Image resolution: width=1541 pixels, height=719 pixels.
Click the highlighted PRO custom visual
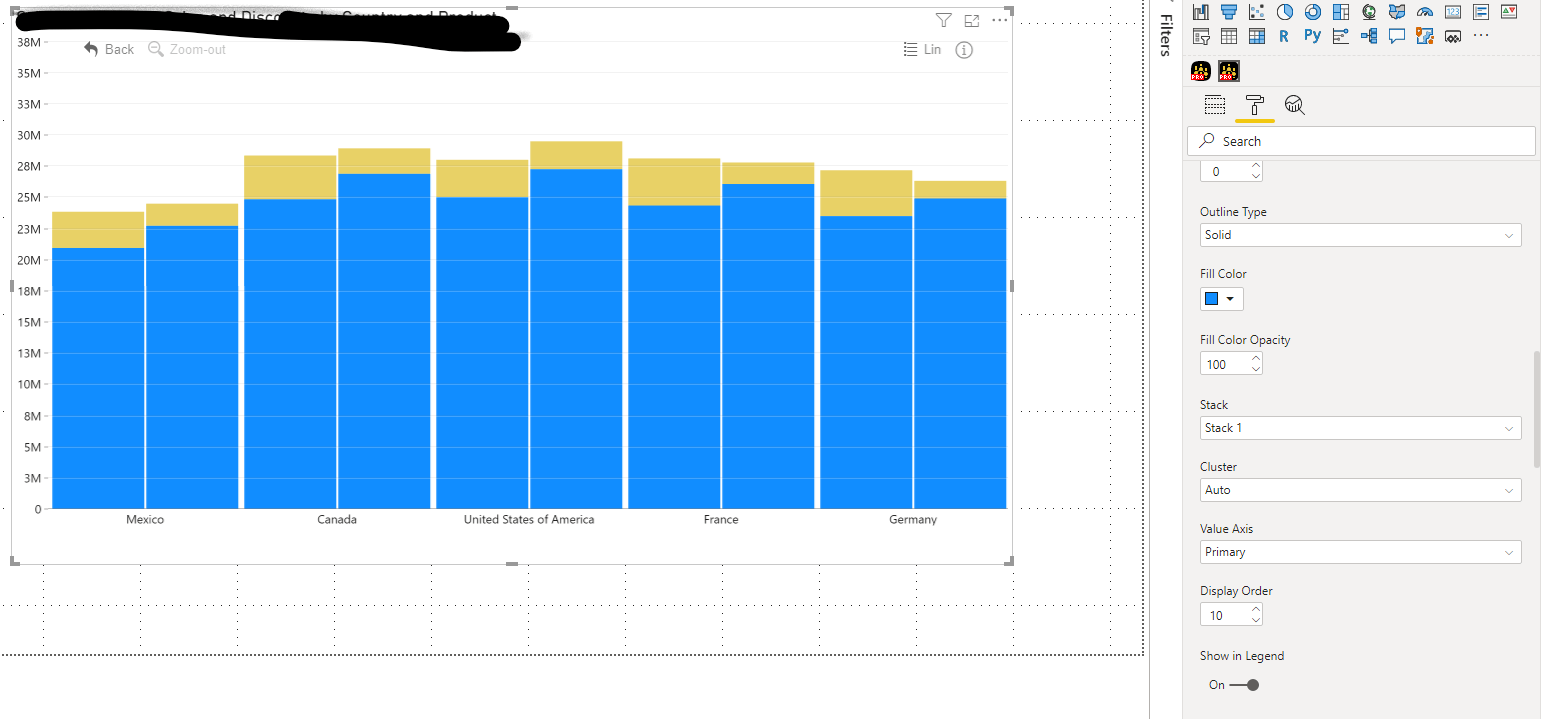(x=1229, y=71)
